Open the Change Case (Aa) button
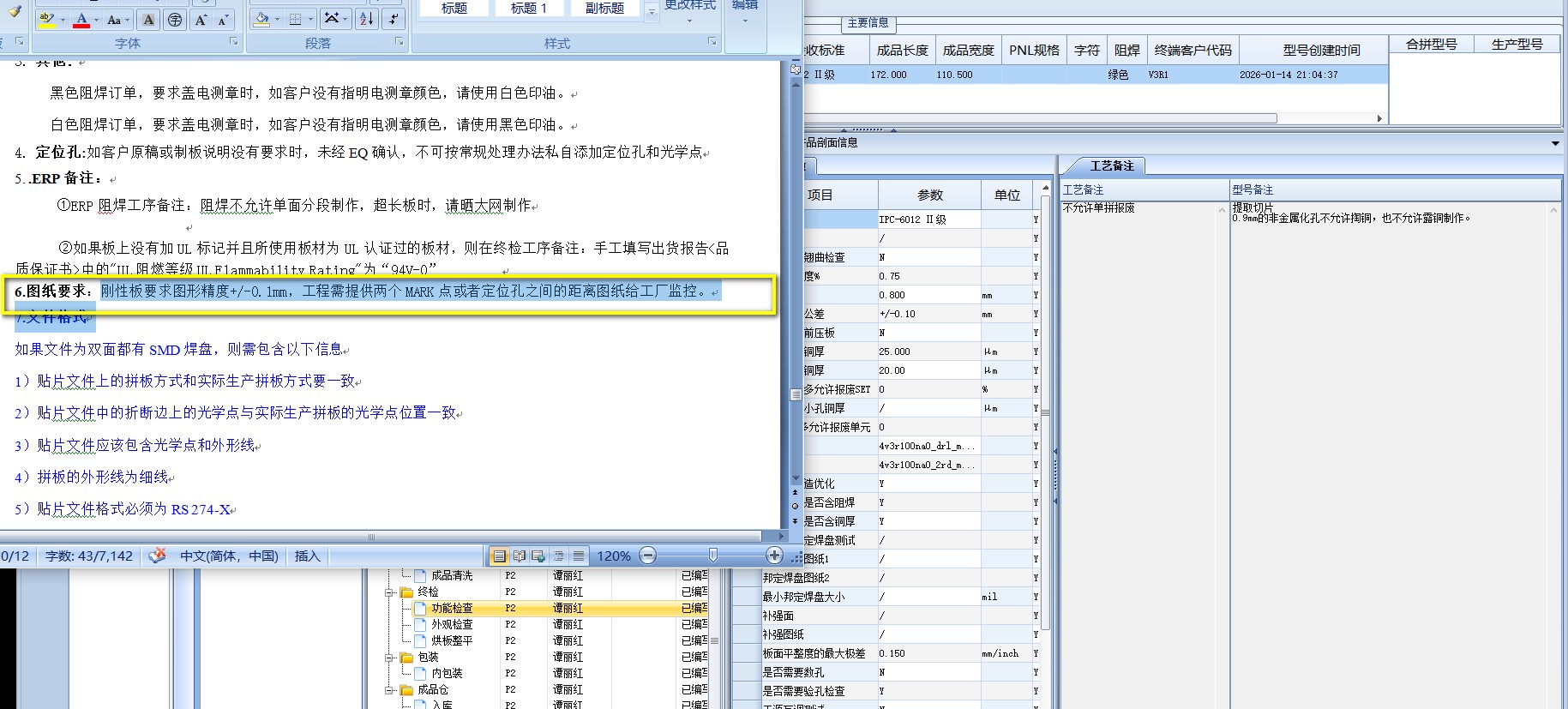 coord(114,20)
